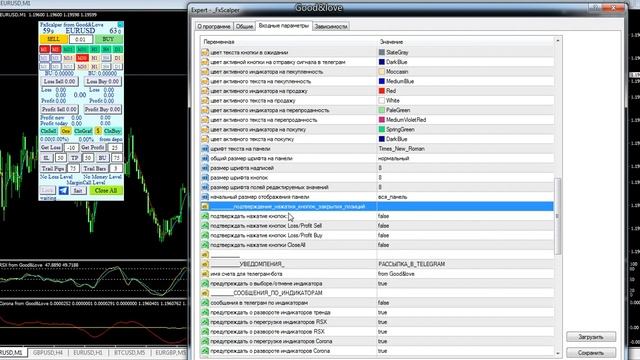Switch to GBPUSD,H4 chart tab
The image size is (640, 360).
pos(48,353)
